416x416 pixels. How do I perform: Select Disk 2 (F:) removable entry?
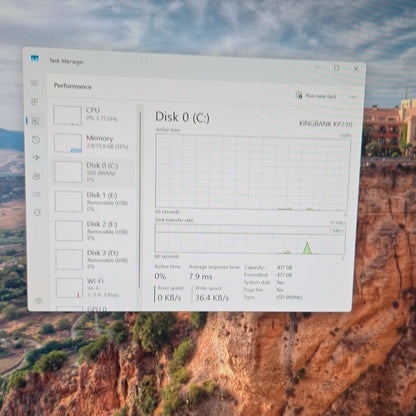tap(95, 230)
